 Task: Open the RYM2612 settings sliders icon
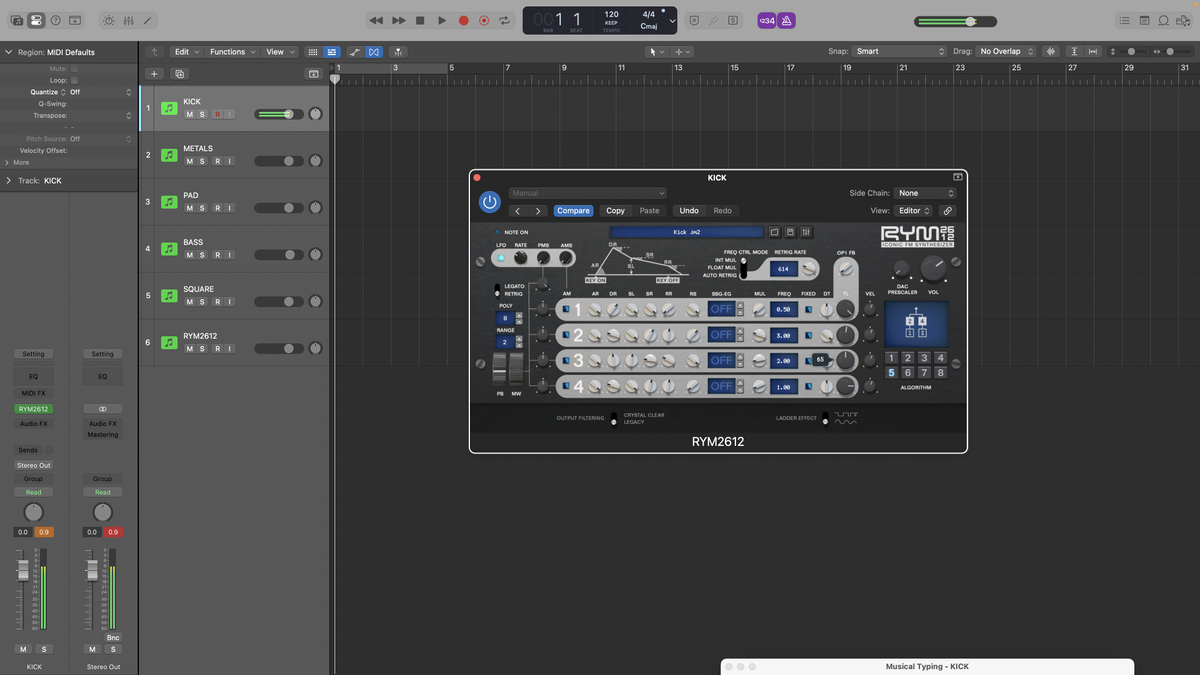806,232
